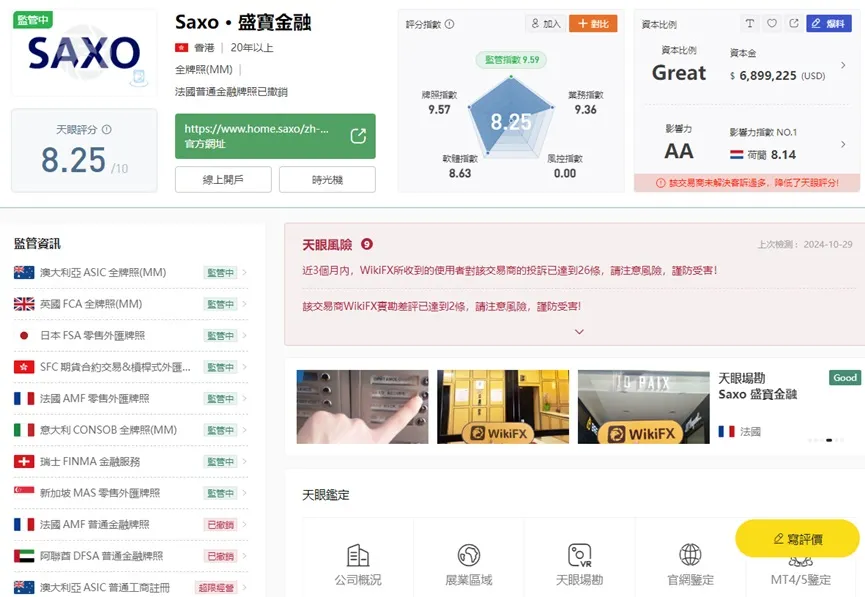Click the red complaint warning banner
This screenshot has height=597, width=865.
coord(747,183)
